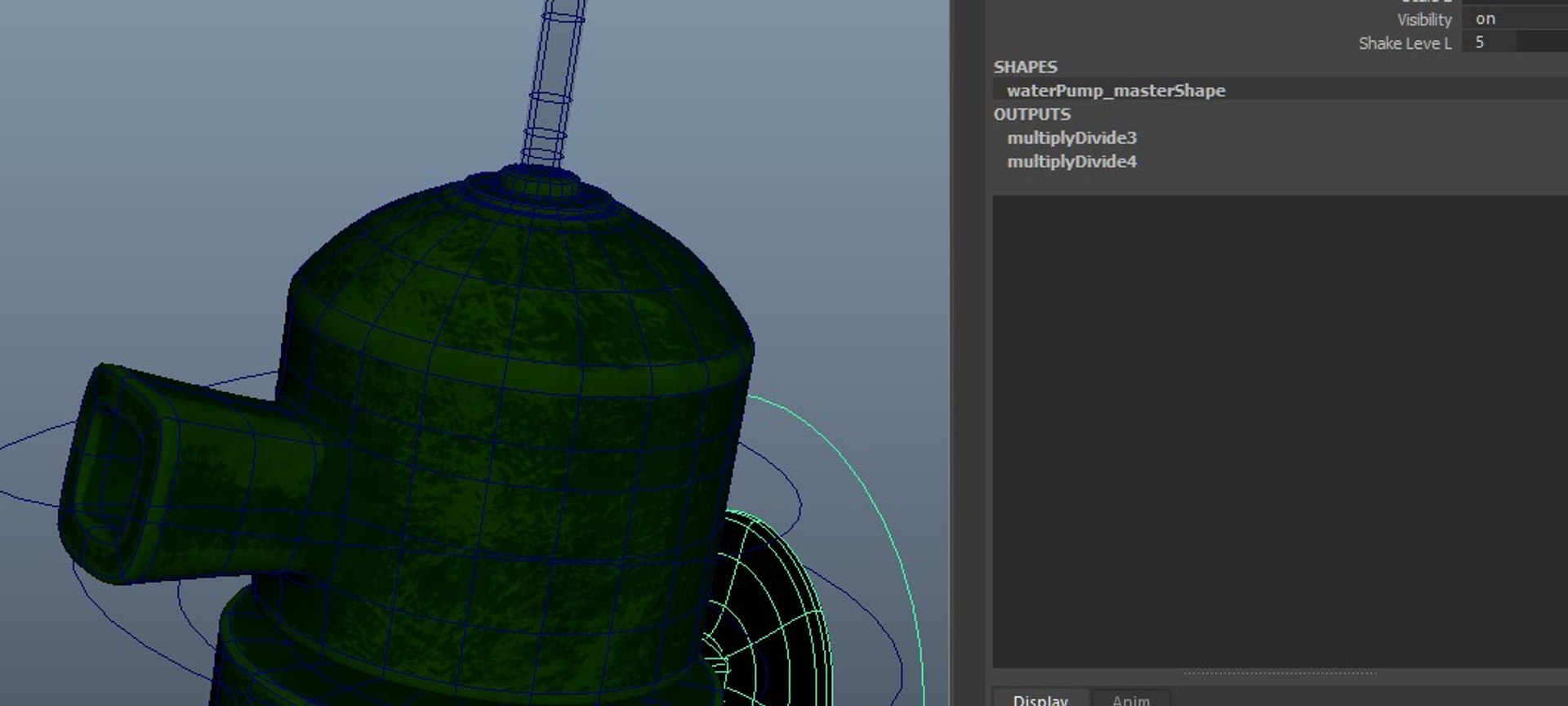
Task: Select the Visibility value field showing on
Action: [x=1515, y=19]
